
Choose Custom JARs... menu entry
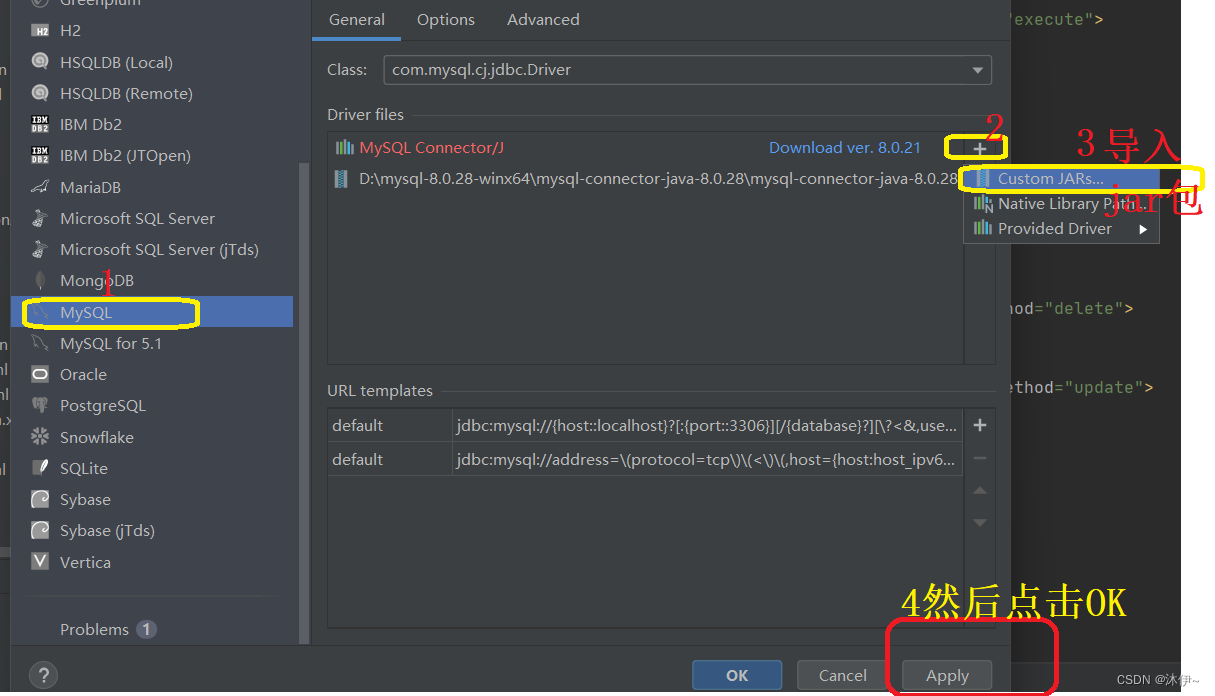point(1061,179)
